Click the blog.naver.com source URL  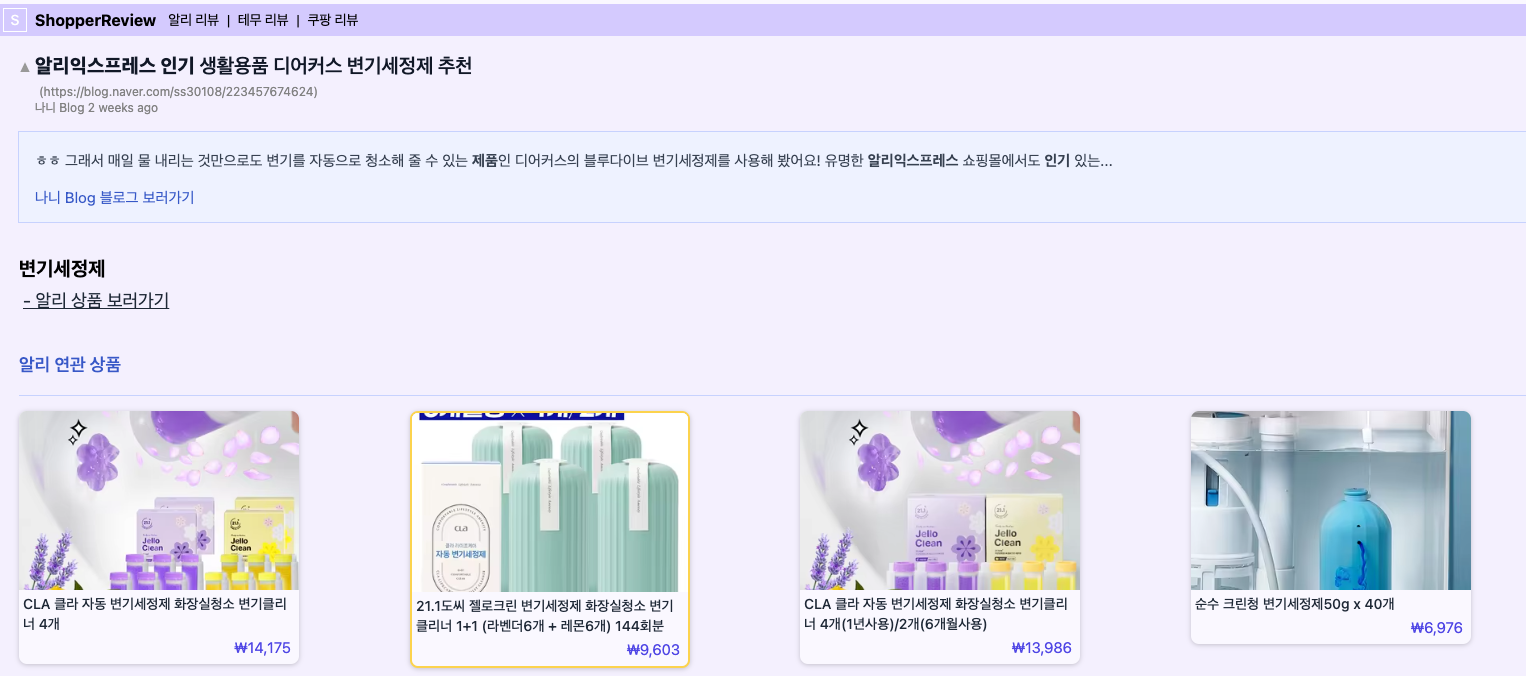pyautogui.click(x=178, y=92)
